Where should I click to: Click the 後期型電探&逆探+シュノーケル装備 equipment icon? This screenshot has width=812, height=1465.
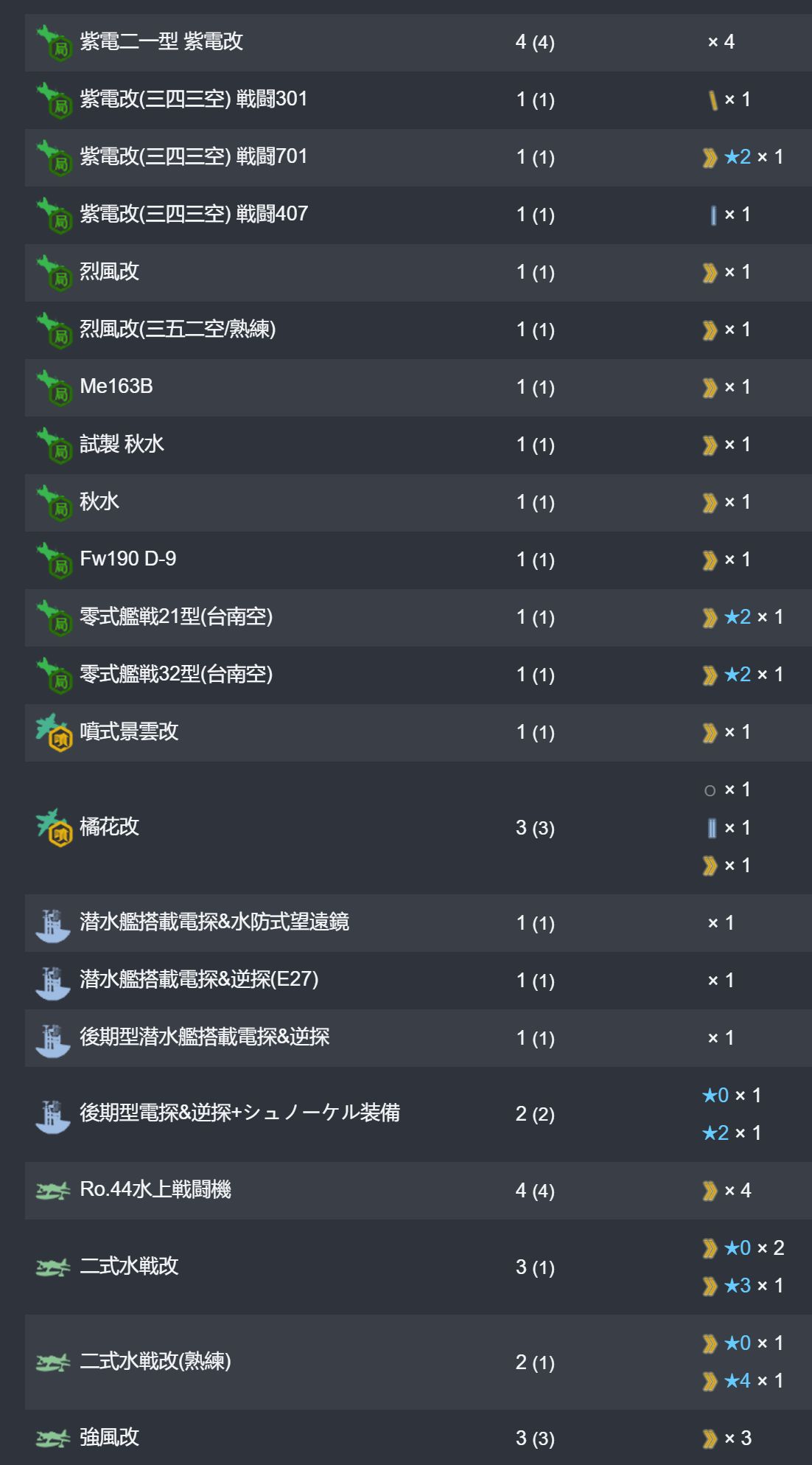(53, 1115)
